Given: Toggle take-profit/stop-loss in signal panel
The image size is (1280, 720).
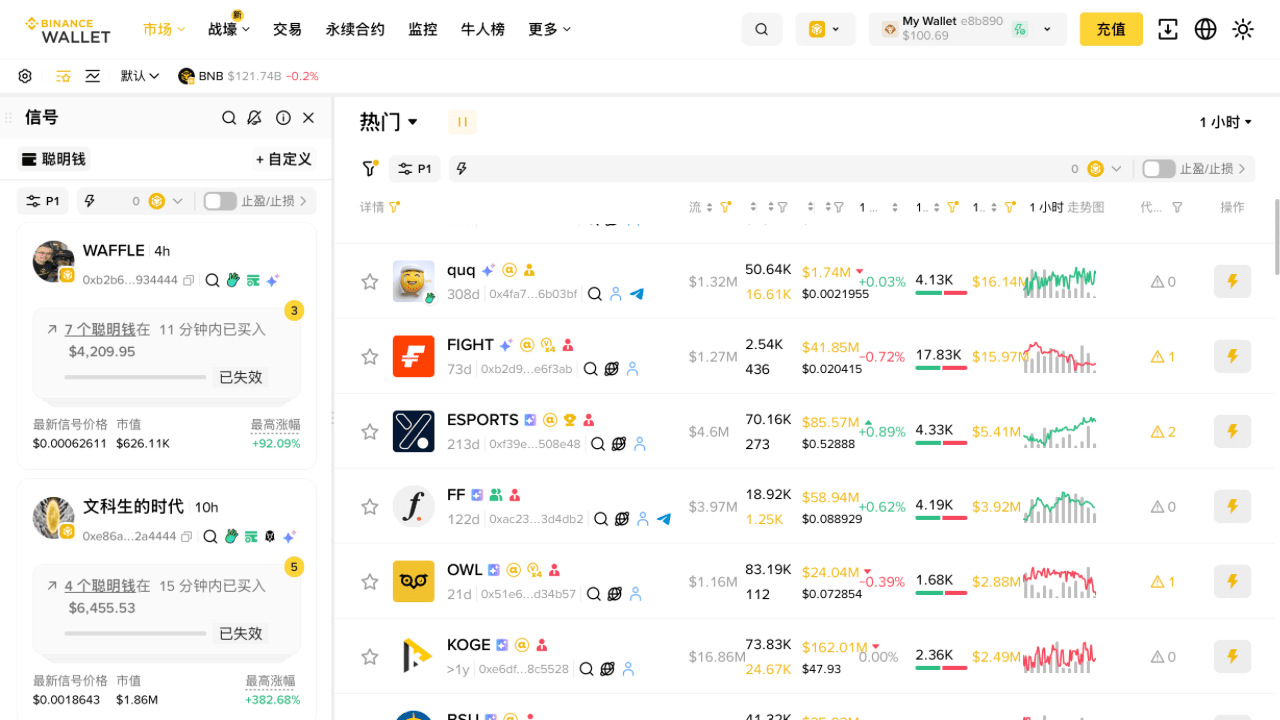Looking at the screenshot, I should pos(220,201).
